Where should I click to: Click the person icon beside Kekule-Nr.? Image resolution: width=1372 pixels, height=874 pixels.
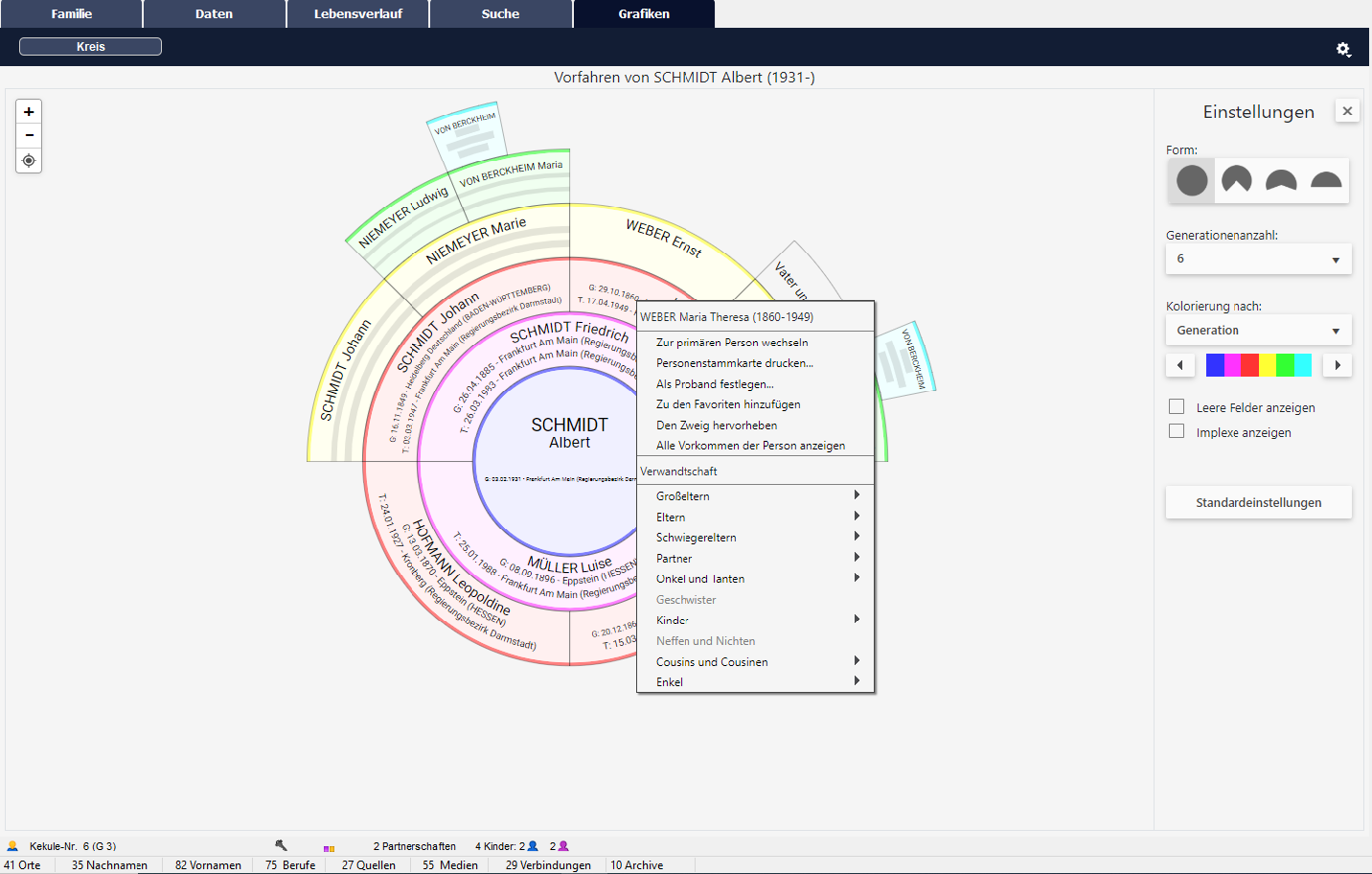click(x=12, y=846)
